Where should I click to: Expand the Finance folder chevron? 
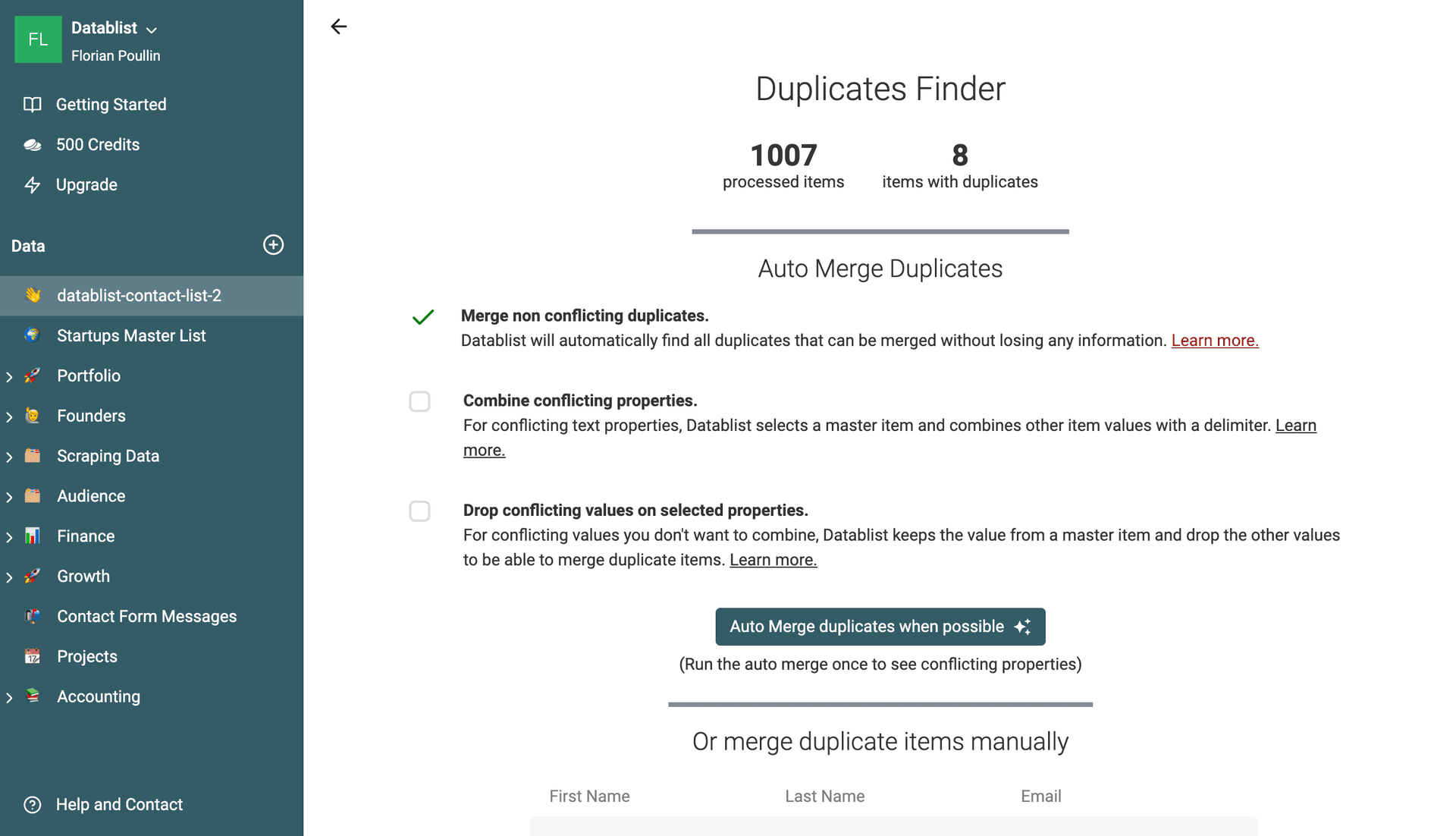click(x=9, y=537)
